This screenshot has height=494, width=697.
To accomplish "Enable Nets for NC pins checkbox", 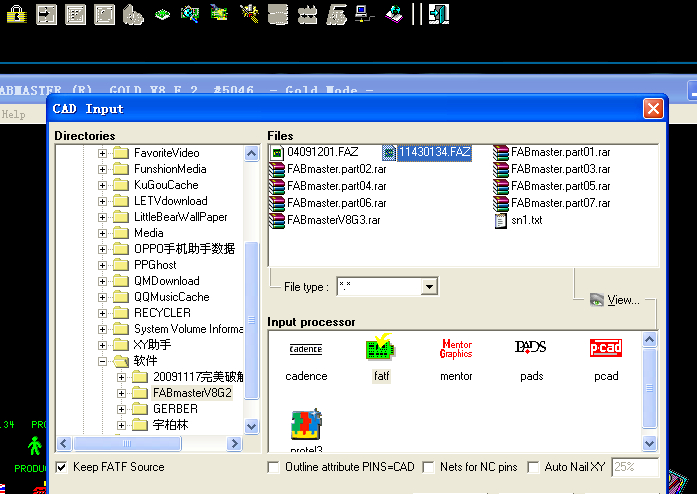I will tap(429, 467).
